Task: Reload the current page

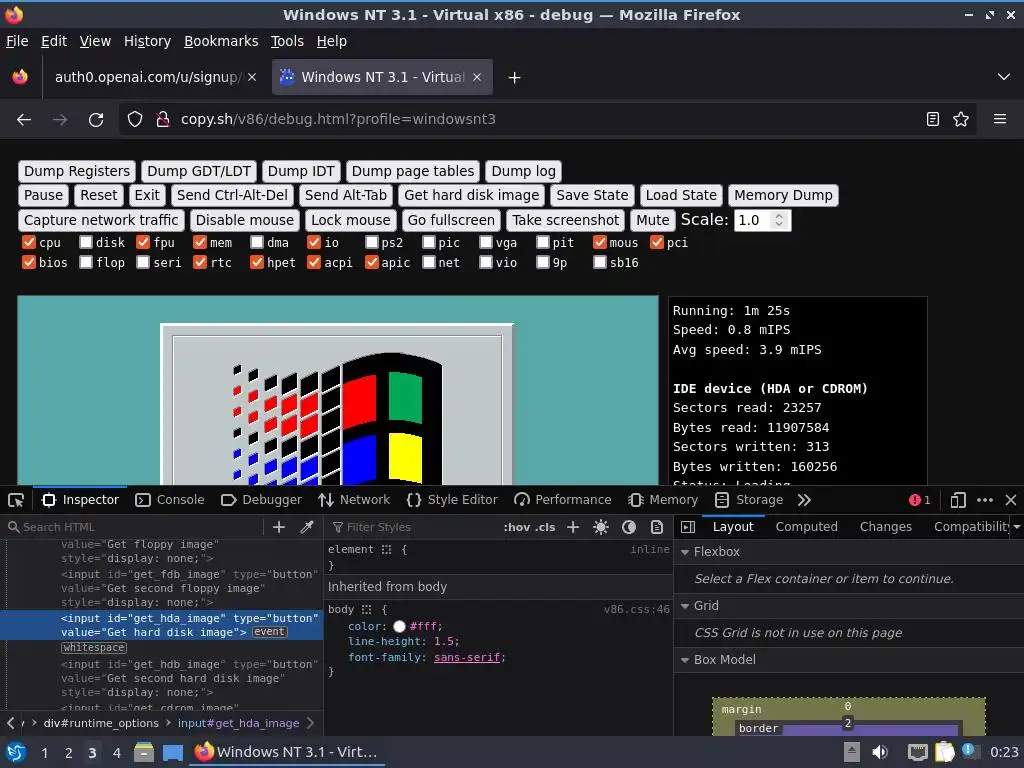Action: (96, 120)
